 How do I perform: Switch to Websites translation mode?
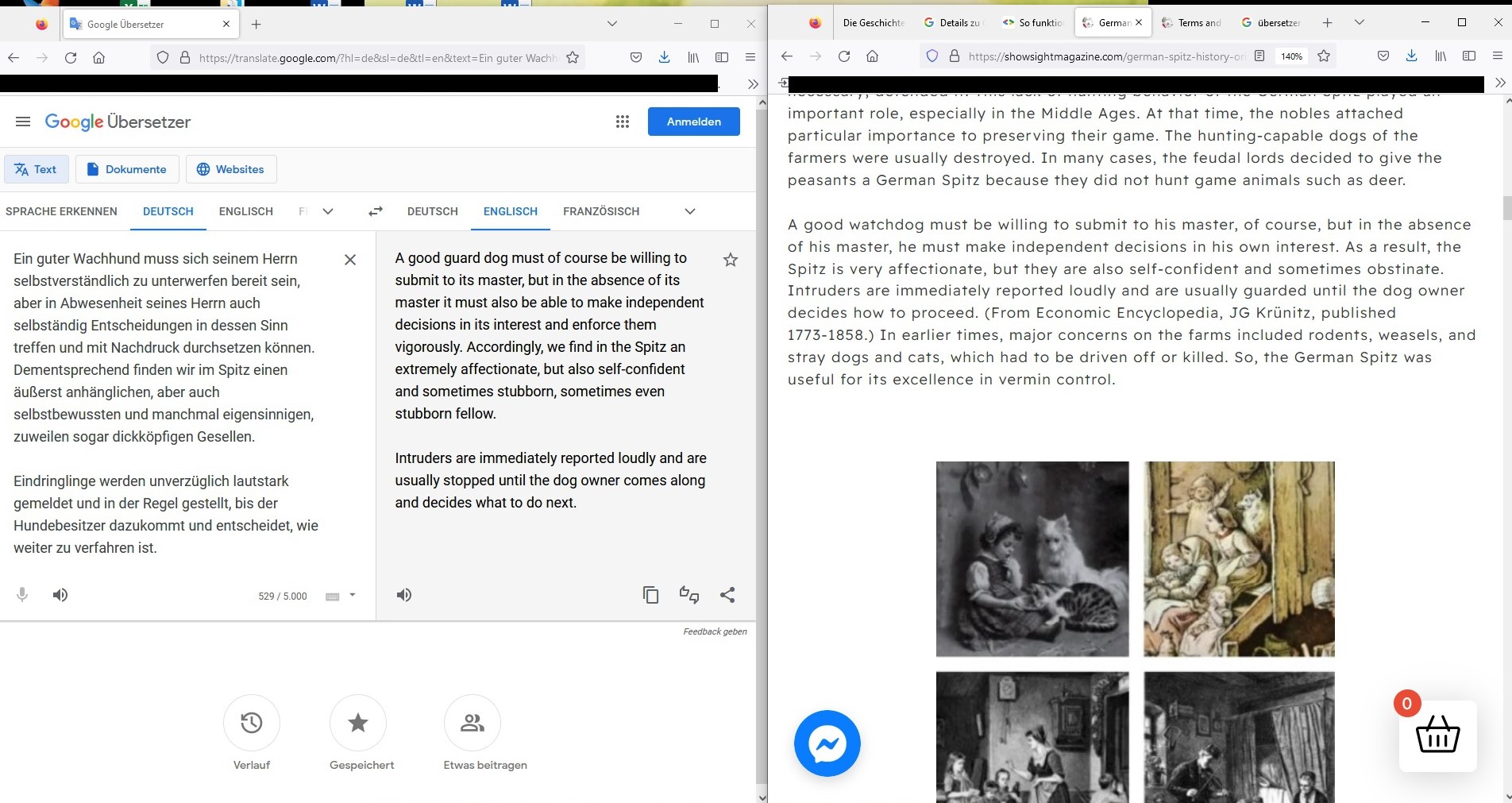[x=231, y=169]
